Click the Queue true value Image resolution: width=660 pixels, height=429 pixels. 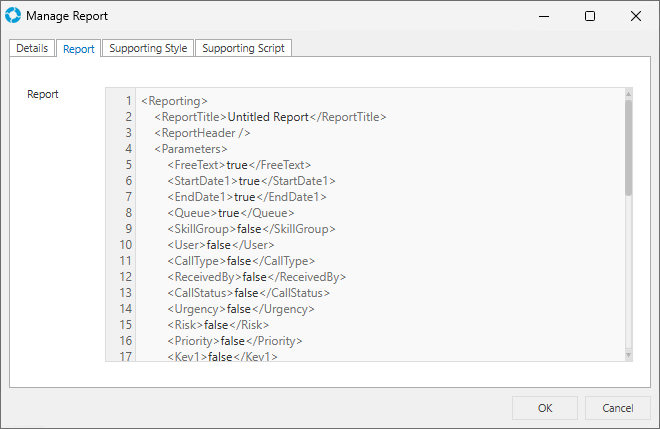228,213
